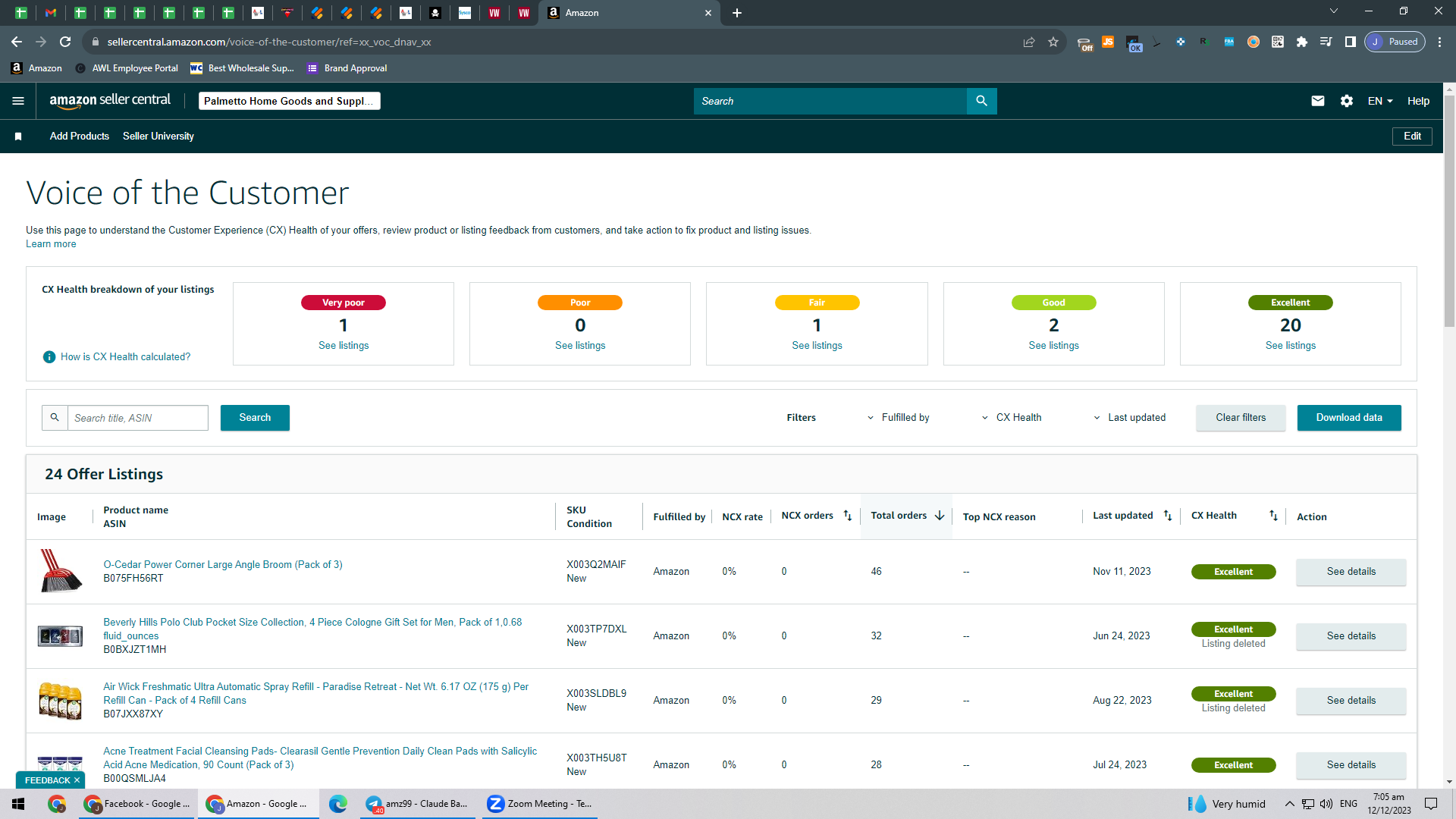Open the Brand Approval bookmark
Screen dimensions: 1456x819
click(x=347, y=68)
